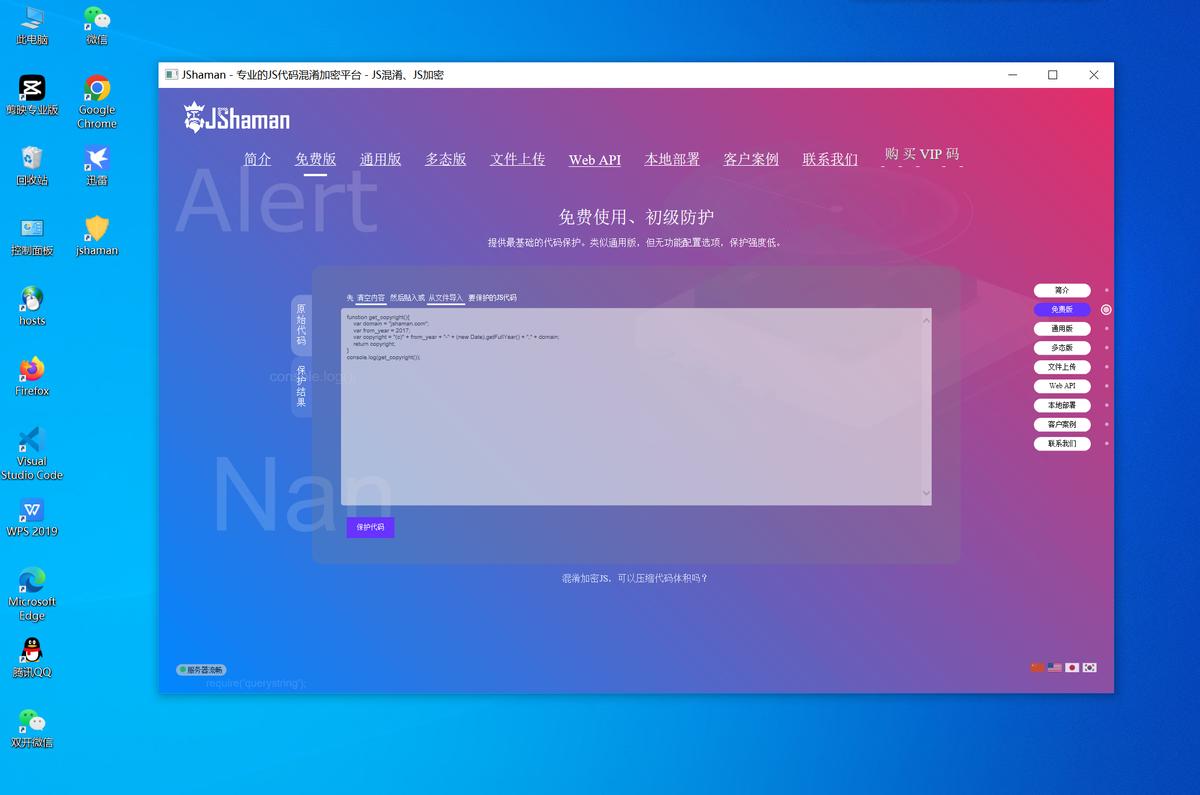Choose the Japanese flag language icon
Image resolution: width=1200 pixels, height=795 pixels.
point(1072,667)
